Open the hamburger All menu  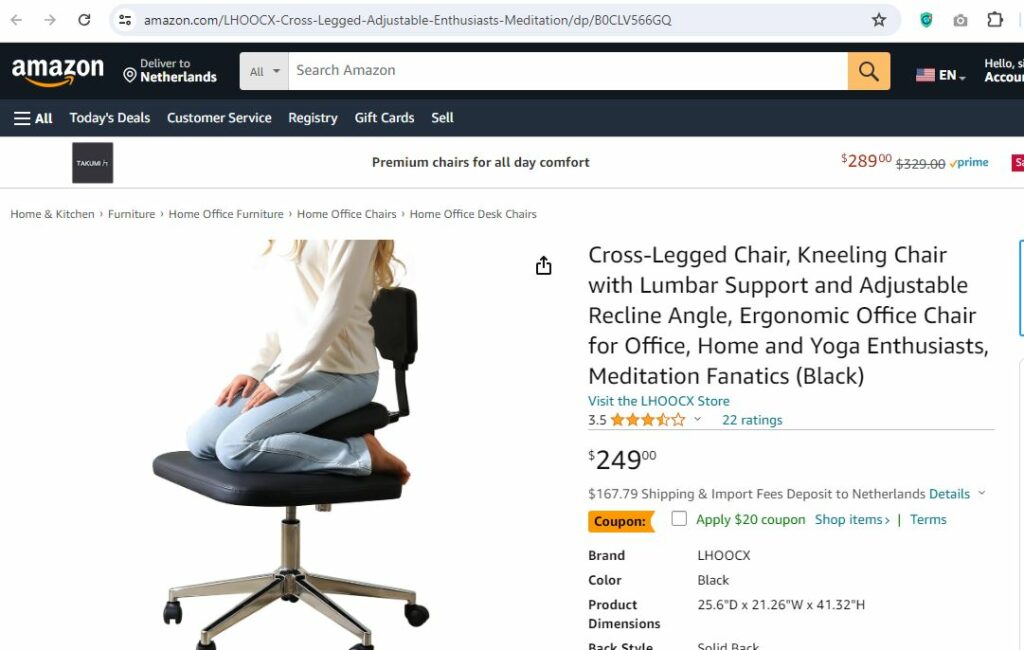click(33, 118)
